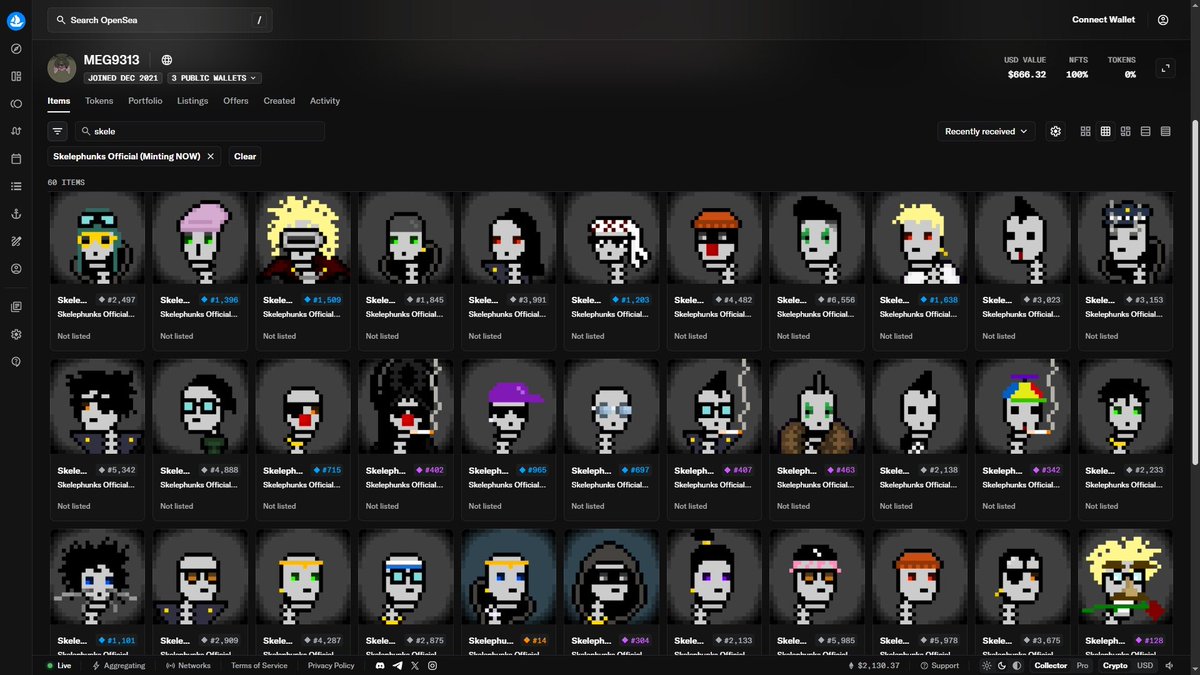
Task: Open the anchor Rewards icon in sidebar
Action: (16, 214)
